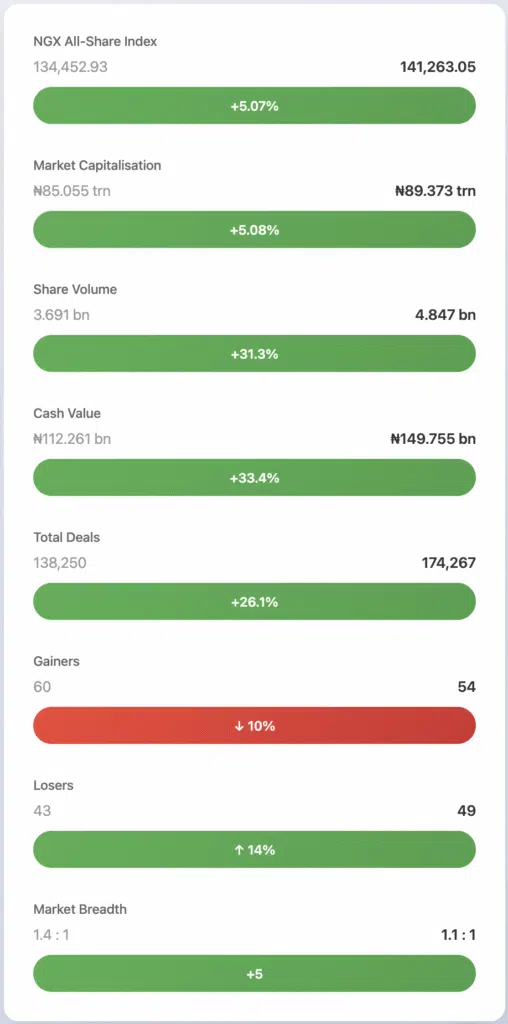Click the NGX All-Share Index label
The width and height of the screenshot is (508, 1024).
pos(95,42)
